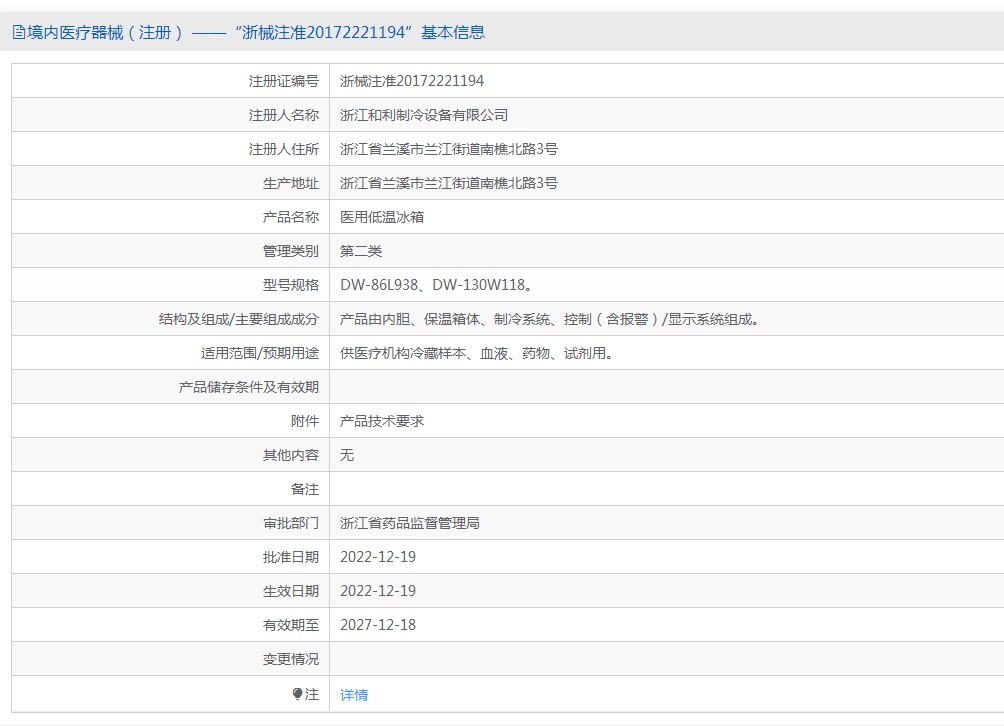The height and width of the screenshot is (726, 1004).
Task: Click the 备注 label
Action: 305,488
